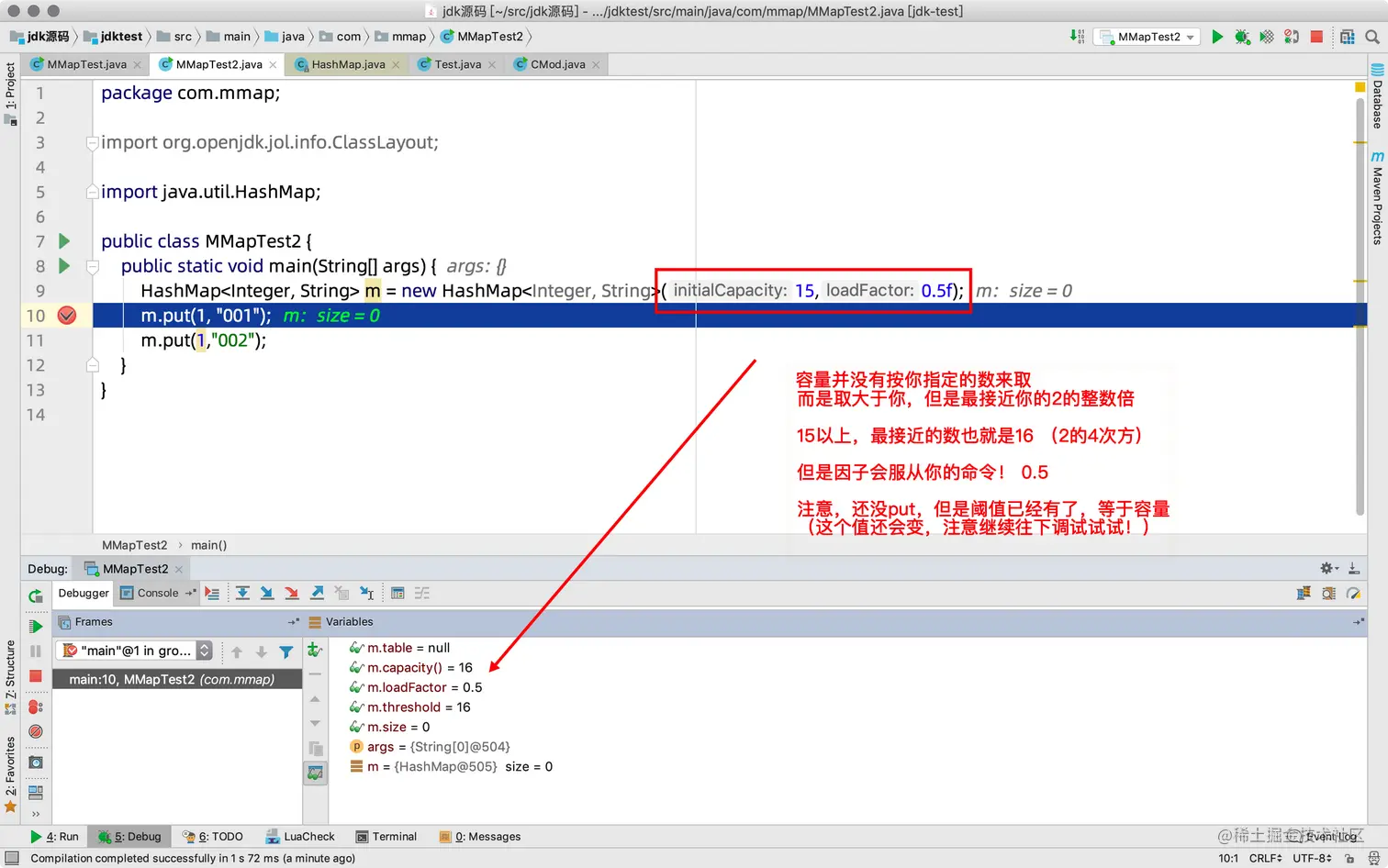Open Search Everywhere magnifier icon

point(1372,37)
